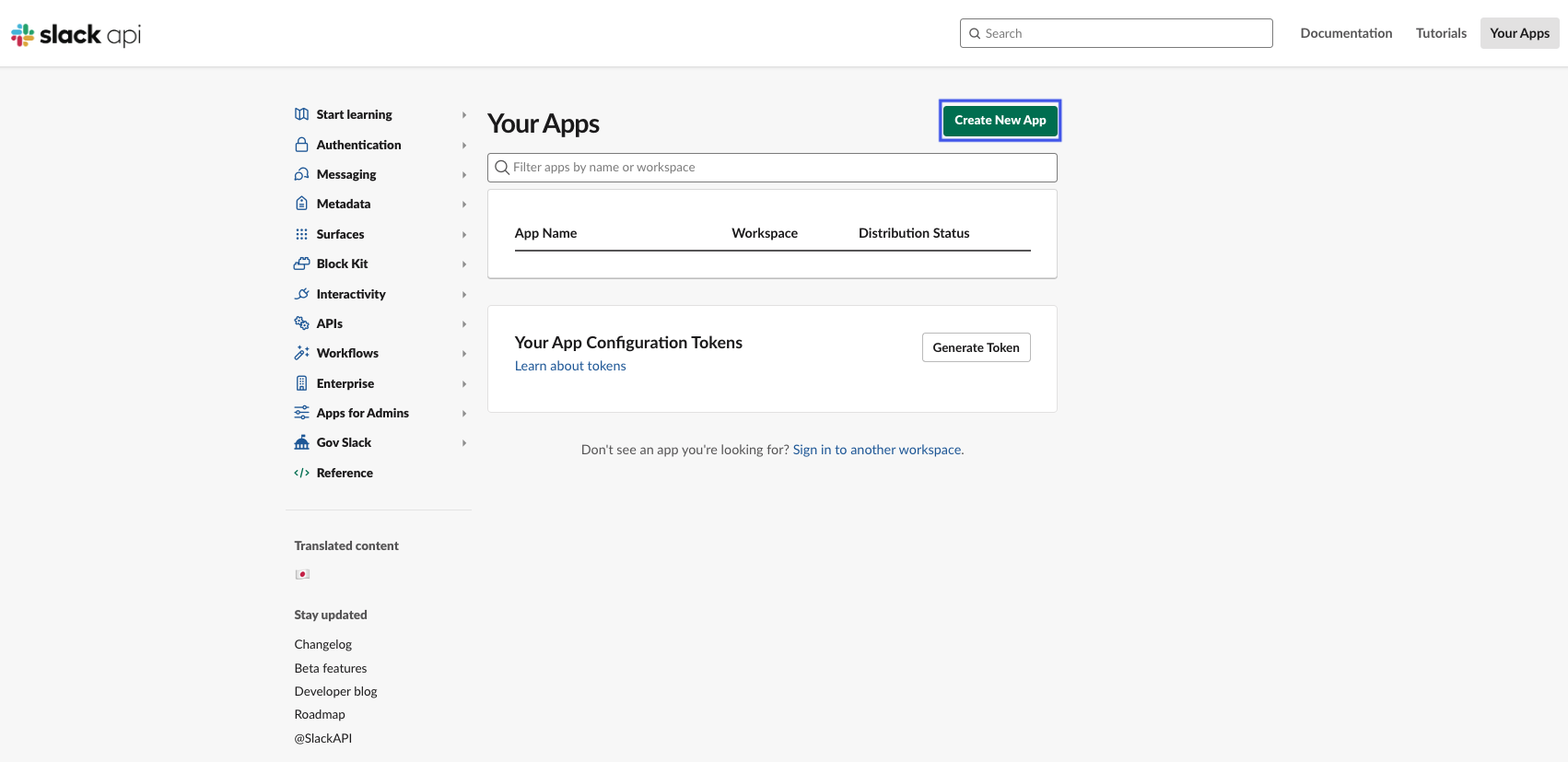
Task: Click the Apps for Admins sliders icon
Action: coord(301,413)
